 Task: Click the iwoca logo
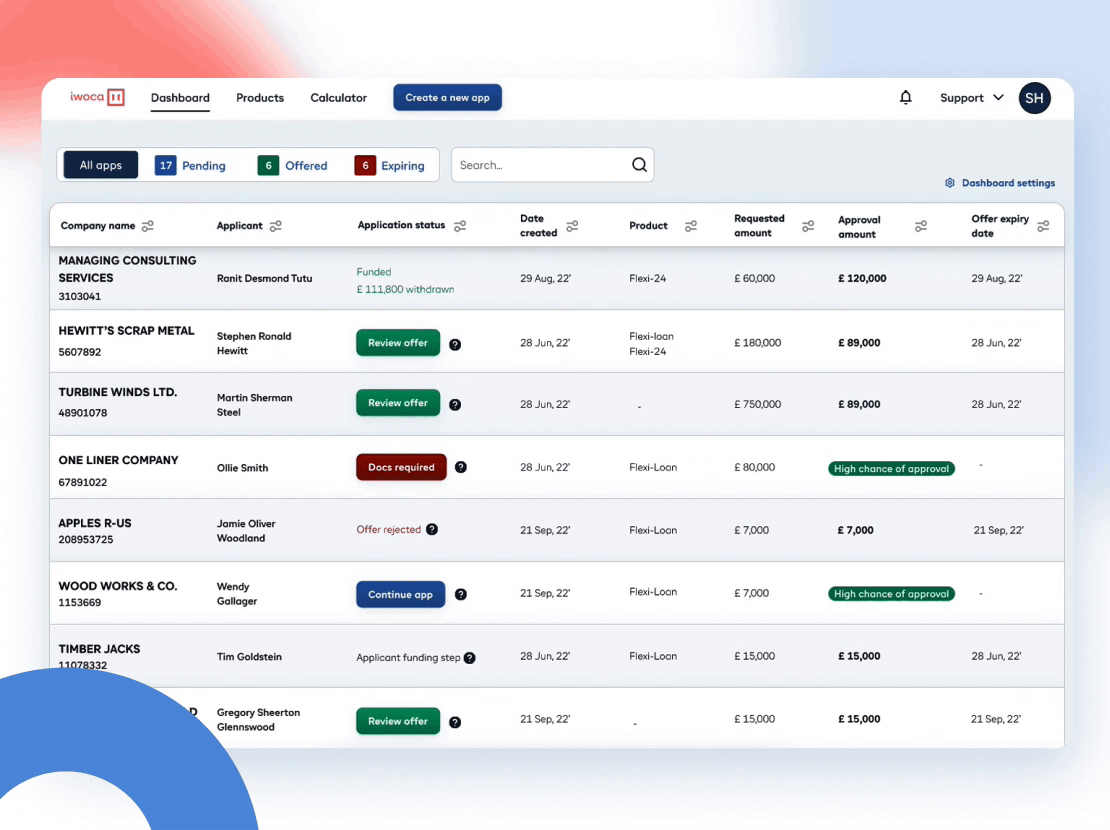coord(96,97)
